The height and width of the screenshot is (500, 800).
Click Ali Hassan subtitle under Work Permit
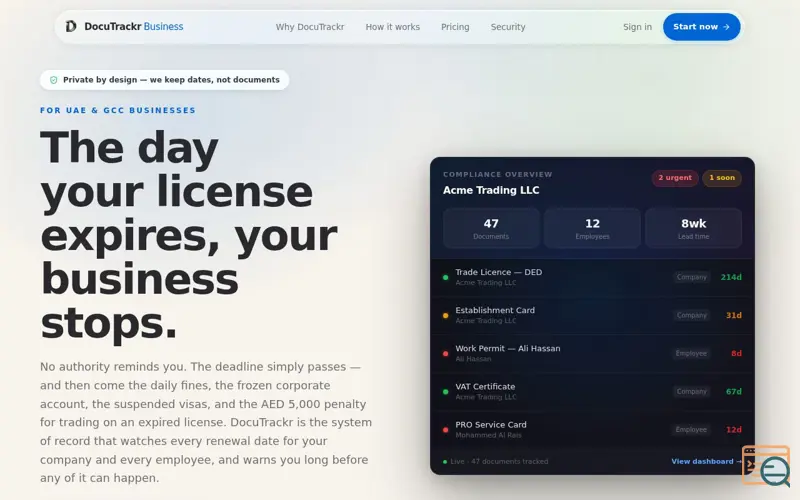click(473, 359)
